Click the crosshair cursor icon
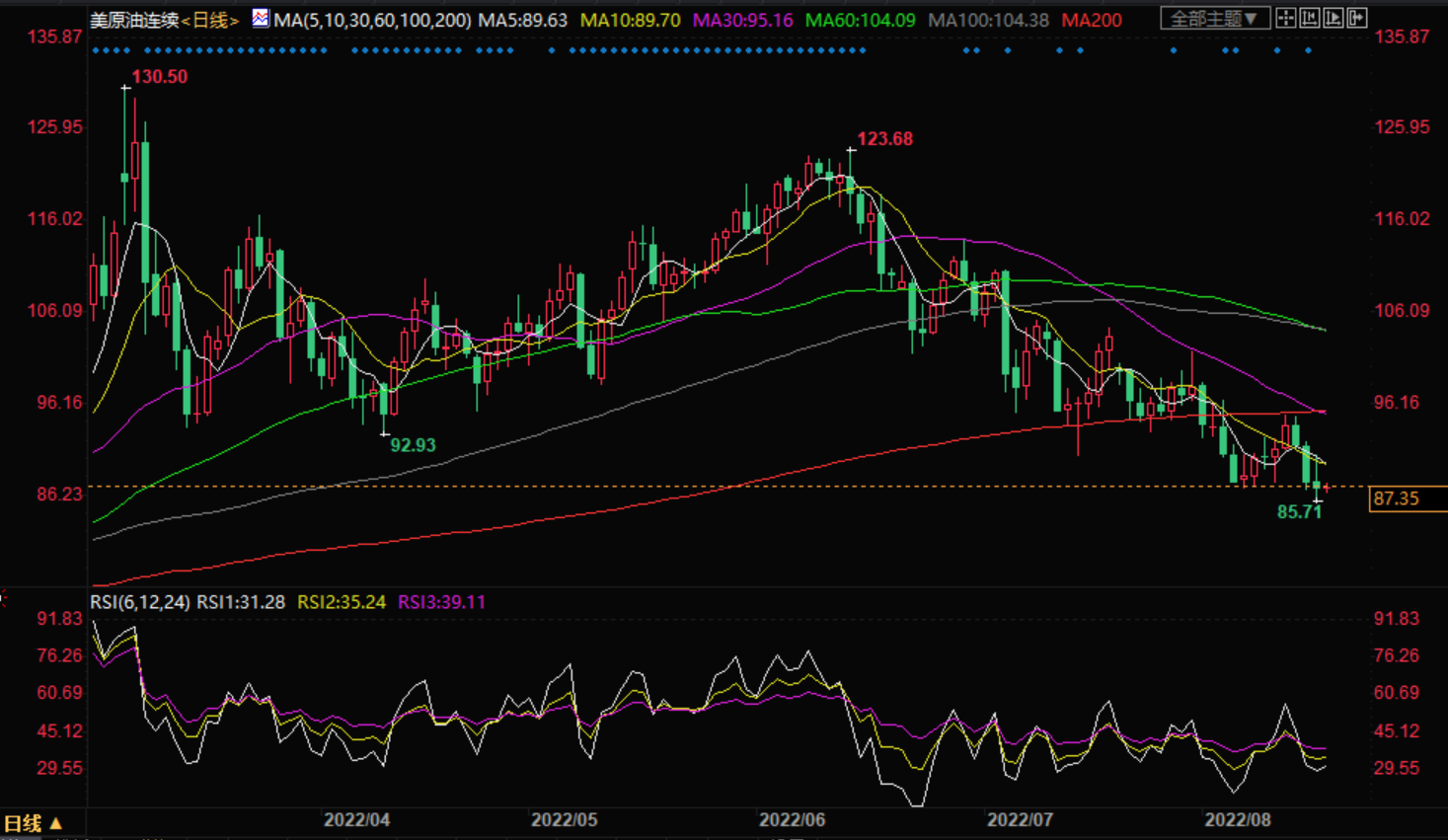The height and width of the screenshot is (840, 1448). coord(1285,18)
